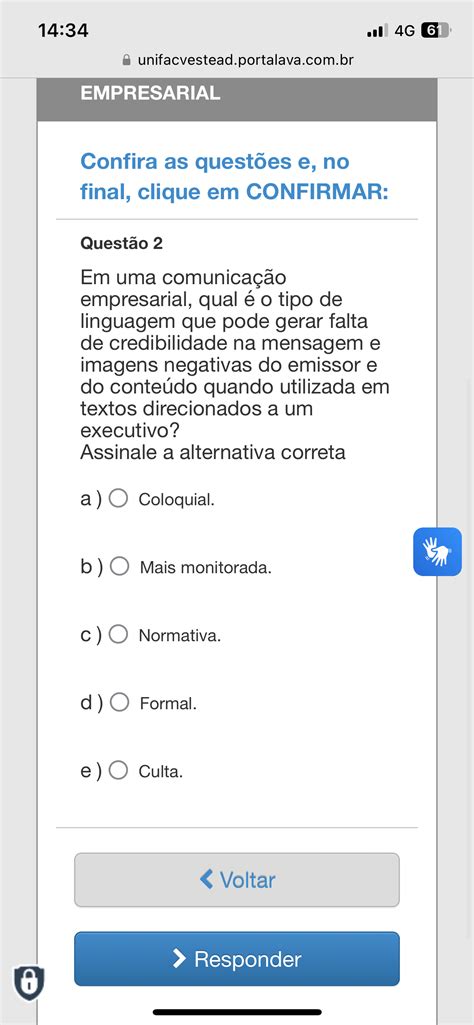Tap the cellular signal bars icon
Screen dimensions: 474x1025
(377, 31)
